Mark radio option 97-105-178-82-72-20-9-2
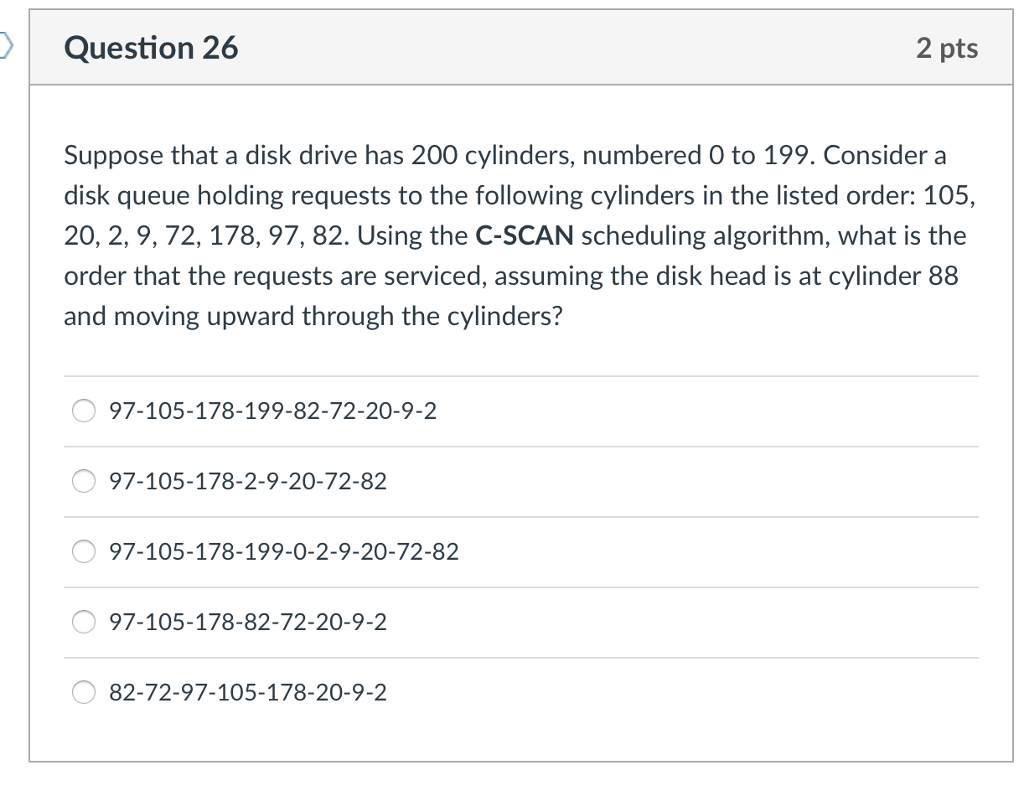 click(84, 622)
